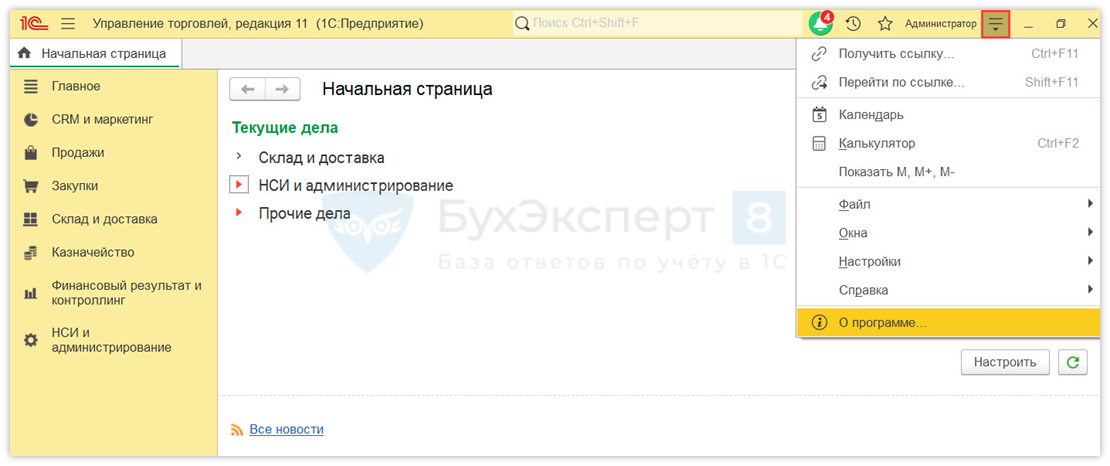The height and width of the screenshot is (466, 1110).
Task: Expand the Прочие дела row
Action: tap(239, 212)
